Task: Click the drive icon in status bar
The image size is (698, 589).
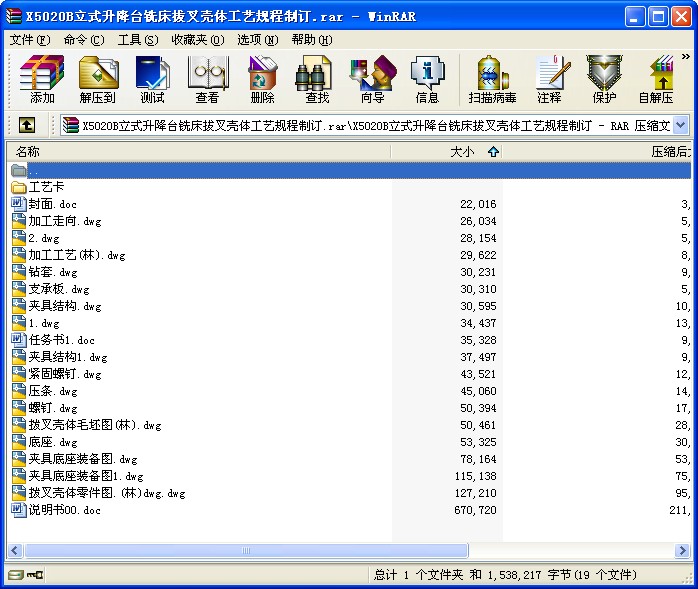Action: (16, 575)
